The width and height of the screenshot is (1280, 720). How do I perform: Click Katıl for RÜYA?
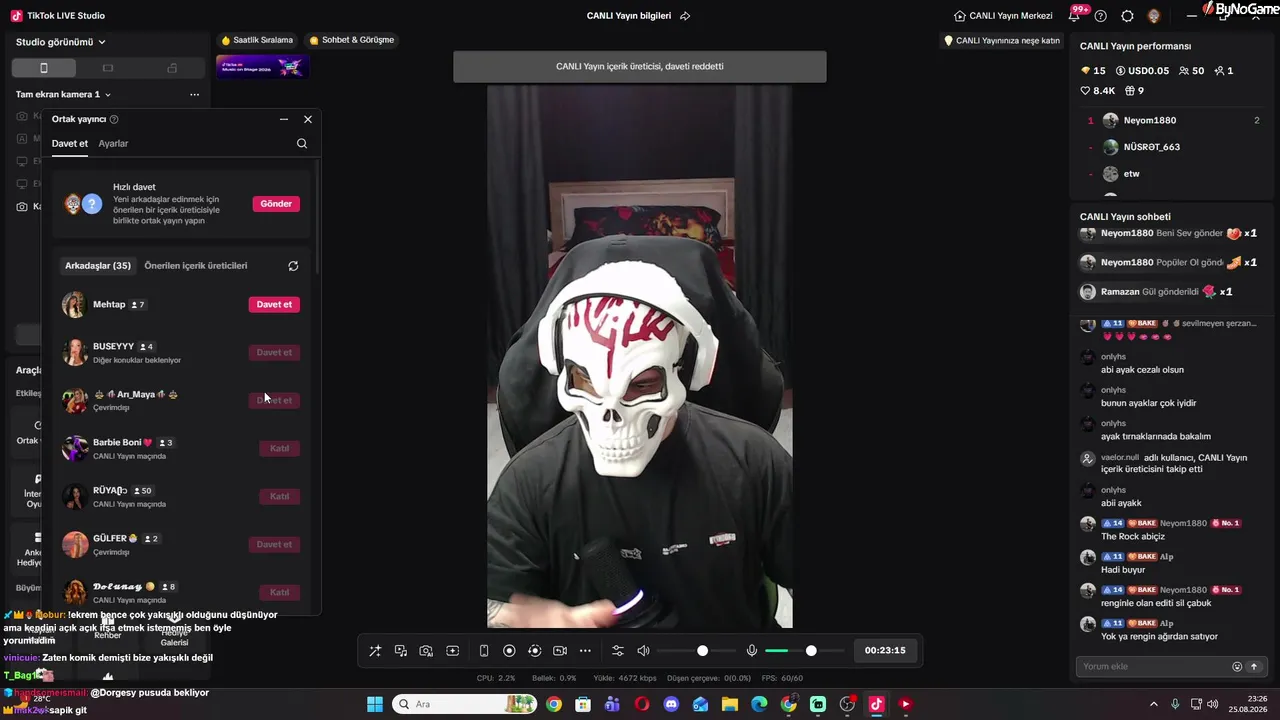point(279,496)
